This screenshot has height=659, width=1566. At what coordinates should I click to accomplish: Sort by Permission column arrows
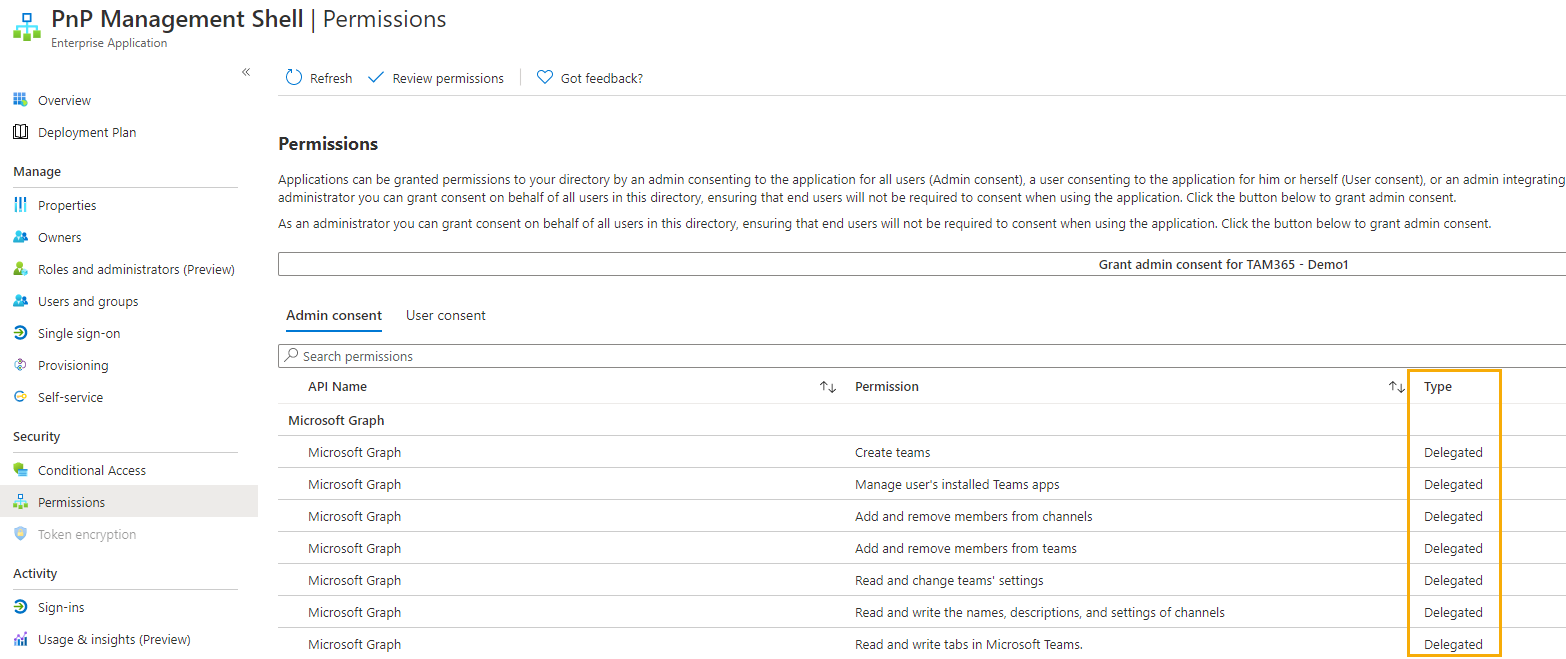[x=1397, y=387]
